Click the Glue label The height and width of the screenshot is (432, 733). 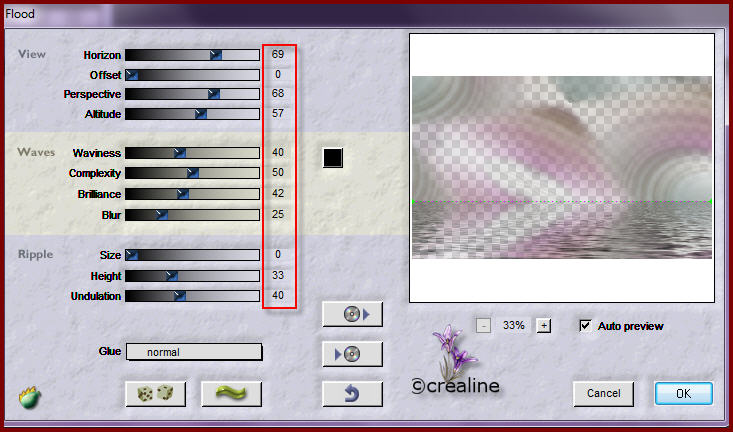(110, 351)
